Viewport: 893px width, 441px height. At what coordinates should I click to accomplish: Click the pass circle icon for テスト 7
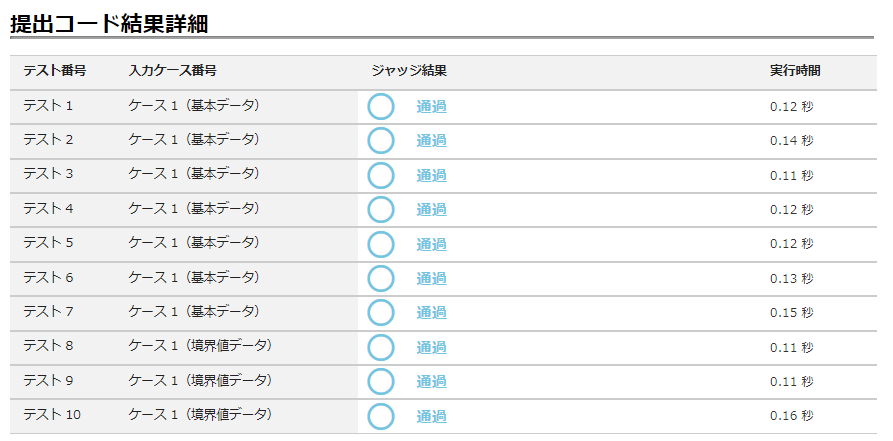(381, 313)
